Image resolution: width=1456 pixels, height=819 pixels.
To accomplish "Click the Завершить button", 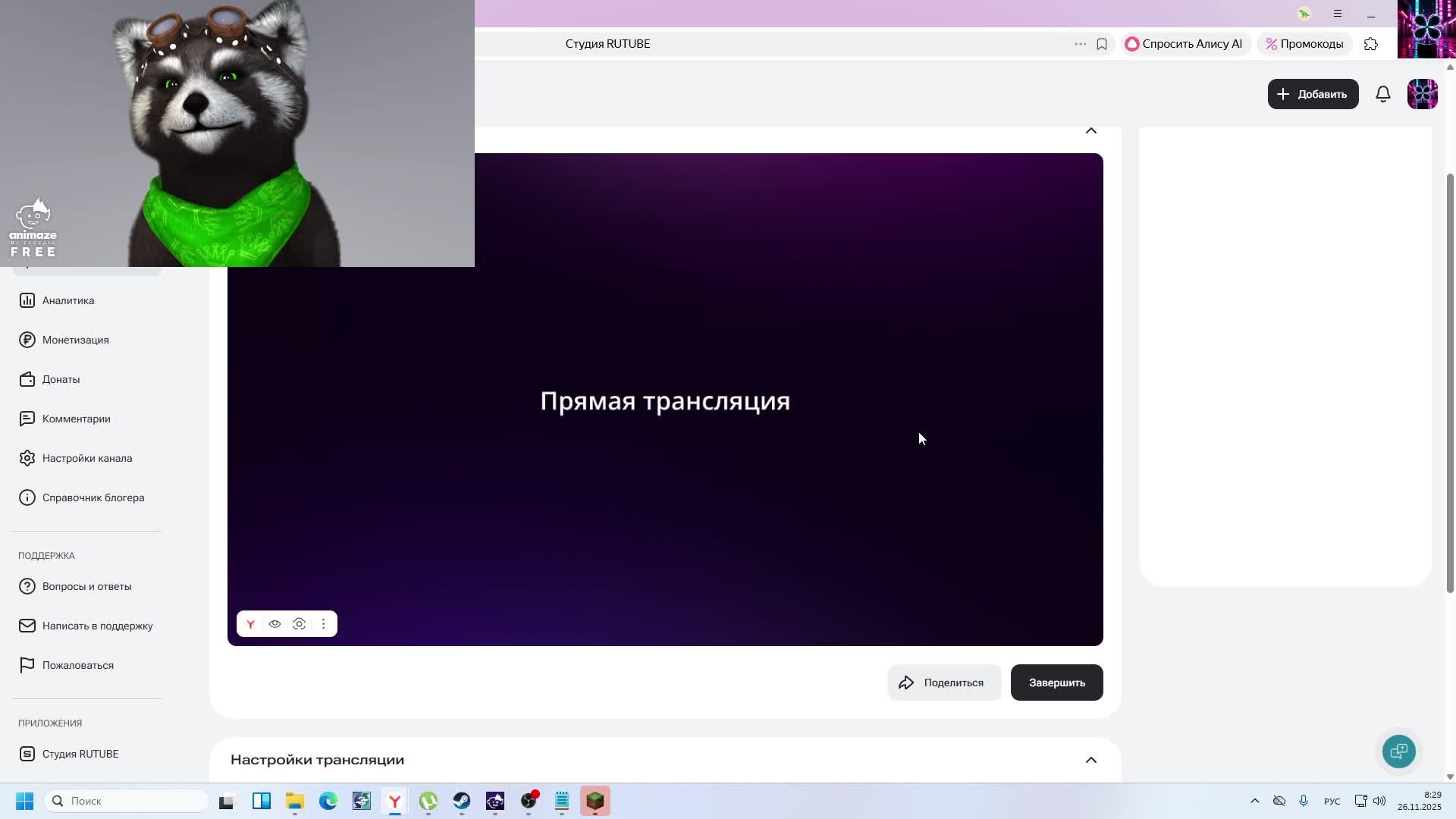I will 1056,682.
